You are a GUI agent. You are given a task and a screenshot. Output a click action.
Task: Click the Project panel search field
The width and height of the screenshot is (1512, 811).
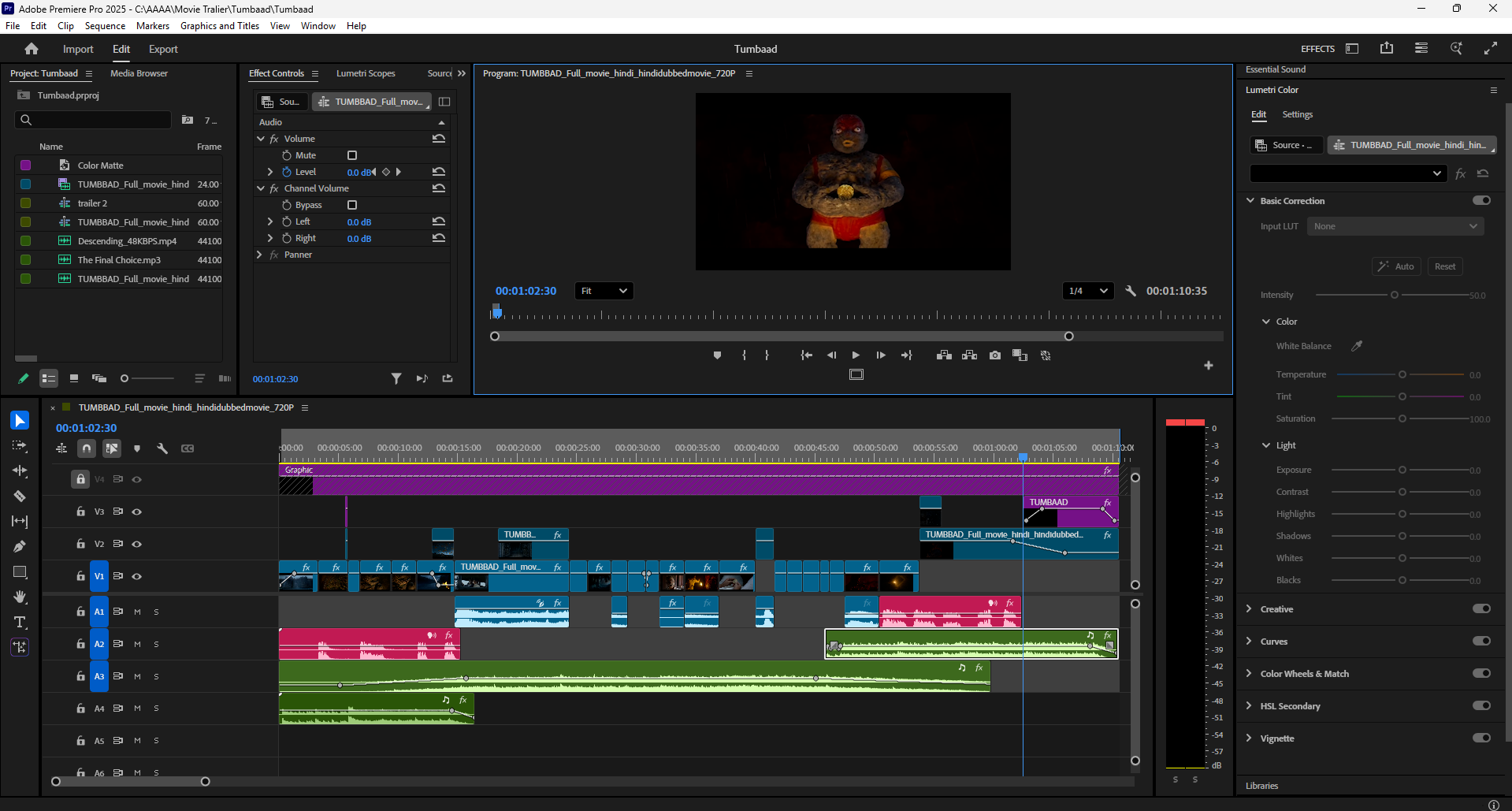(x=93, y=120)
